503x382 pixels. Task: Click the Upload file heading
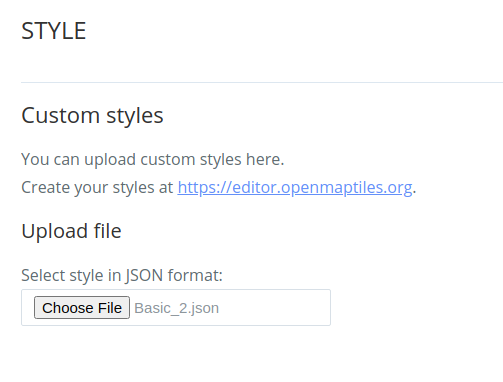[x=71, y=231]
